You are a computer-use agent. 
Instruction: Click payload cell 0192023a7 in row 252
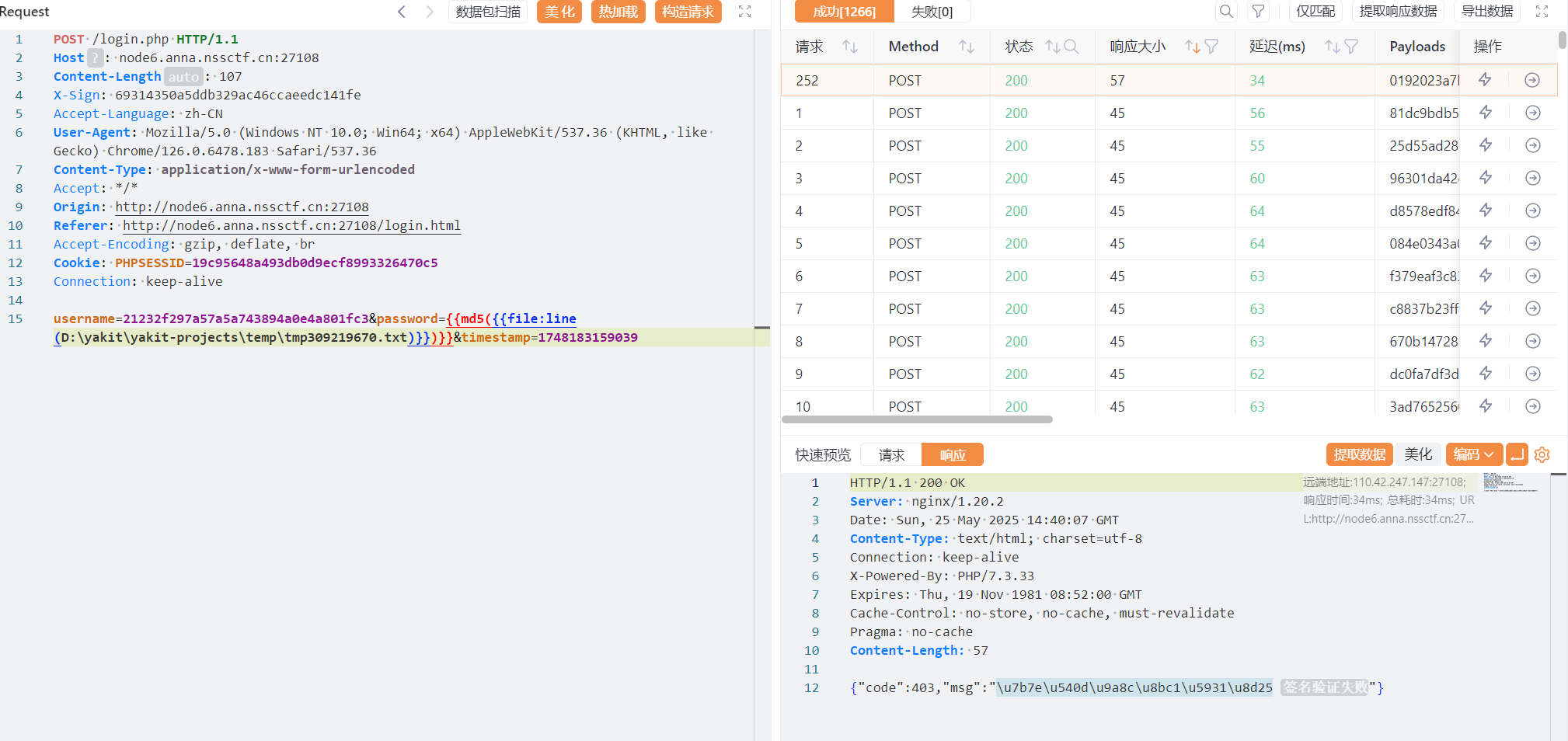click(1424, 80)
